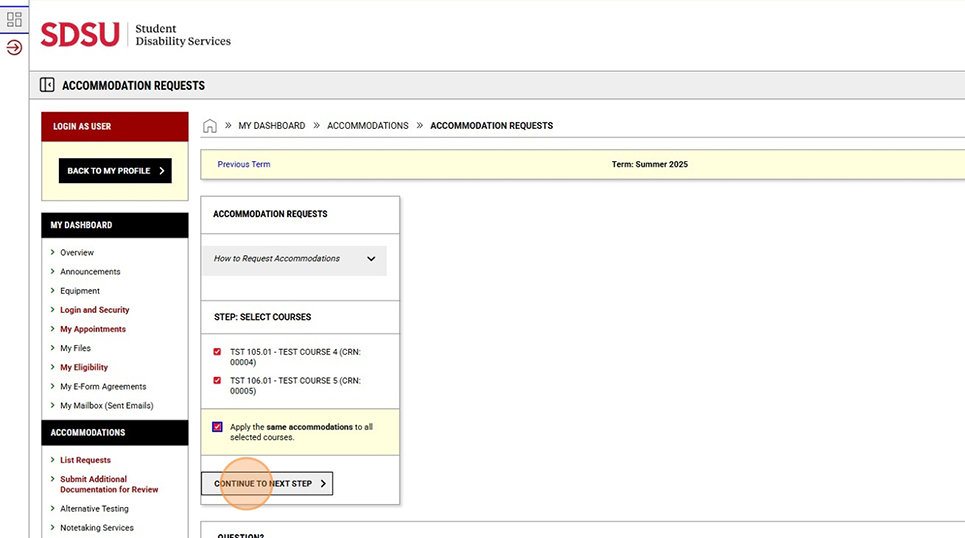The image size is (965, 538).
Task: Open My Appointments menu item
Action: (x=93, y=329)
